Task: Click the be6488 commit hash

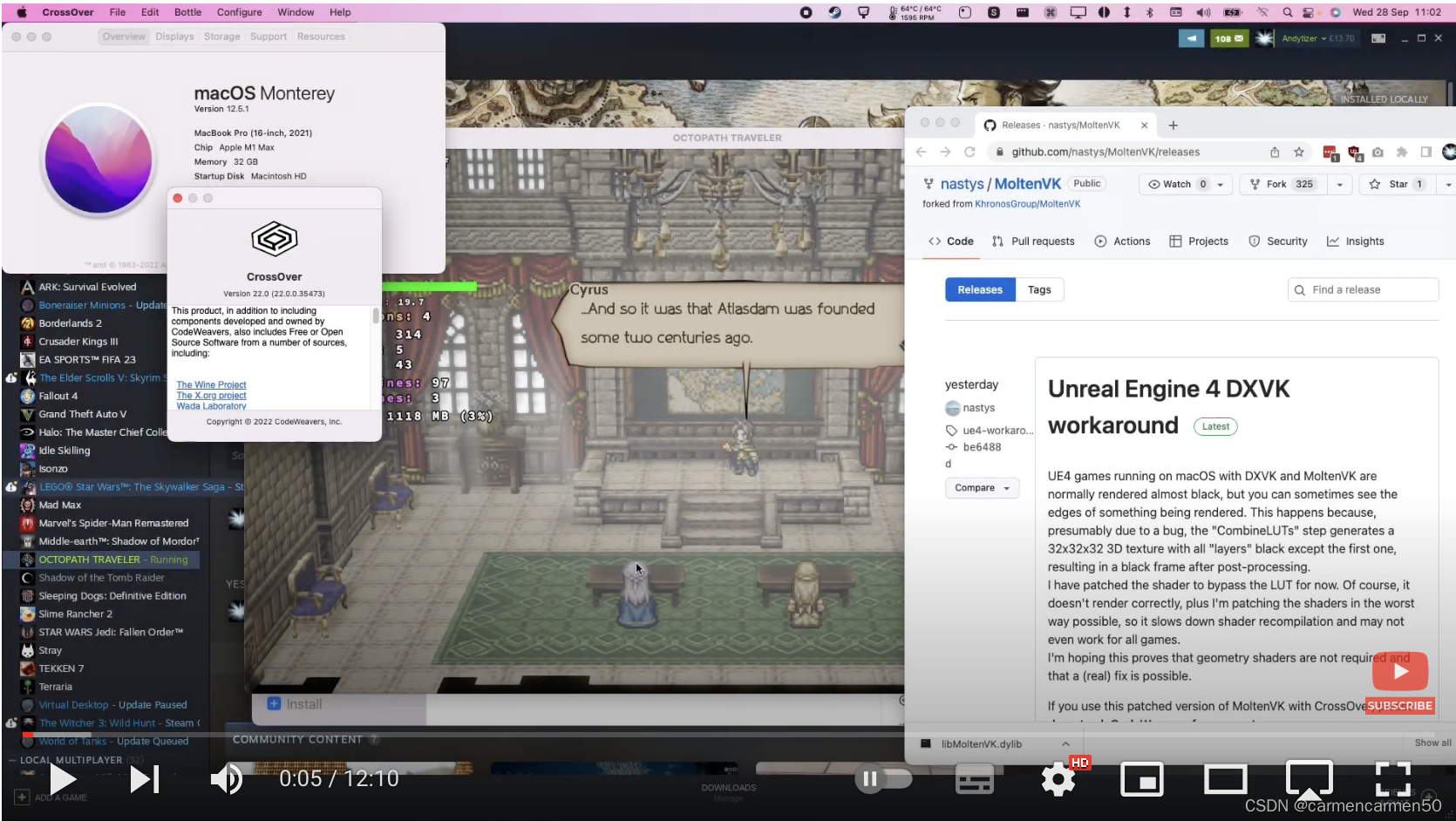Action: point(982,447)
